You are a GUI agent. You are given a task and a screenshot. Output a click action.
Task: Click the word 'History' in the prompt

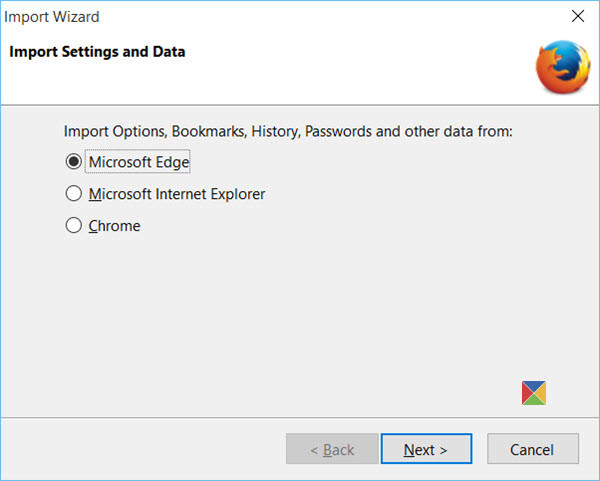[x=276, y=132]
